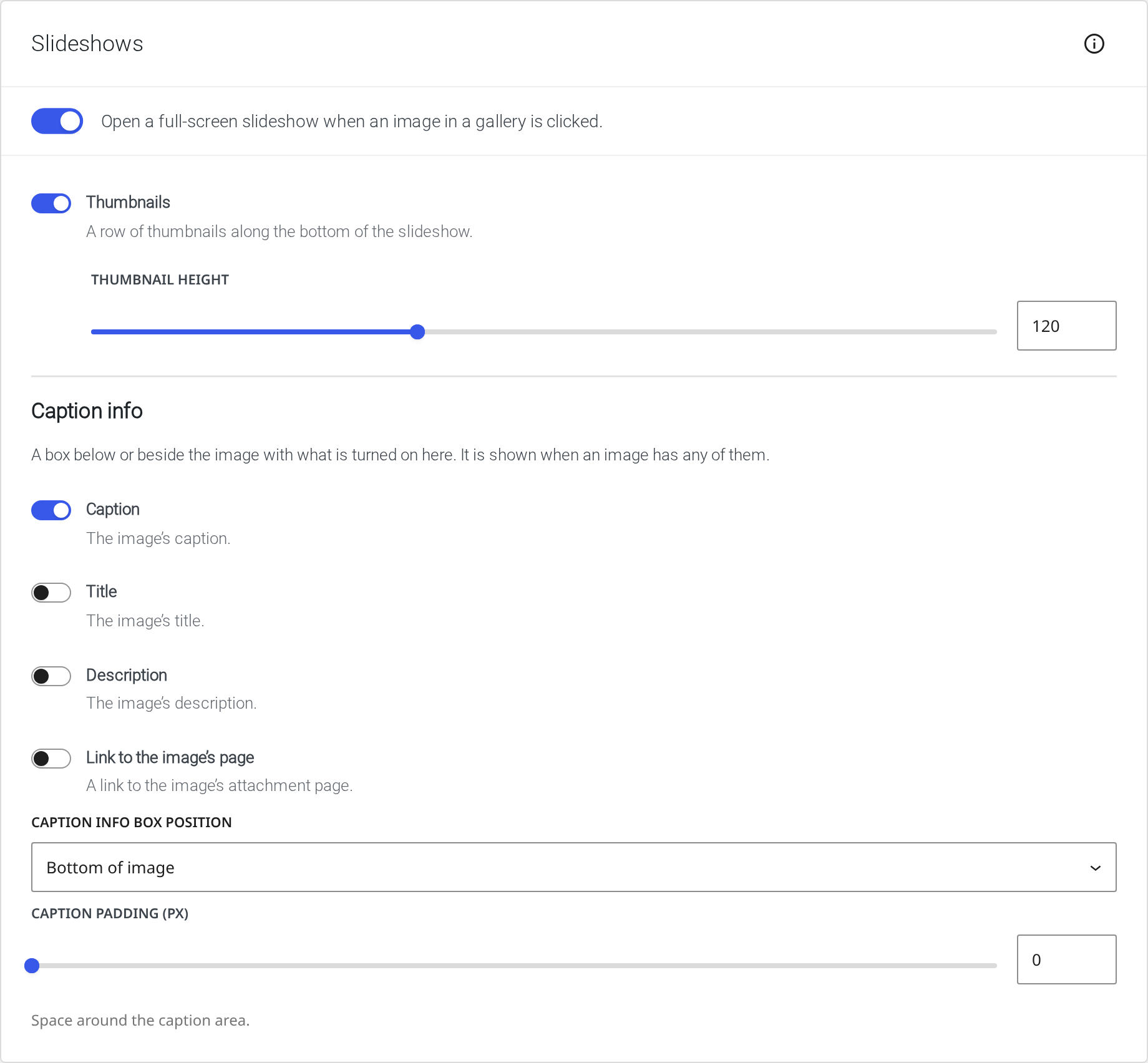Click the Slideshows heading
The image size is (1148, 1063).
87,44
